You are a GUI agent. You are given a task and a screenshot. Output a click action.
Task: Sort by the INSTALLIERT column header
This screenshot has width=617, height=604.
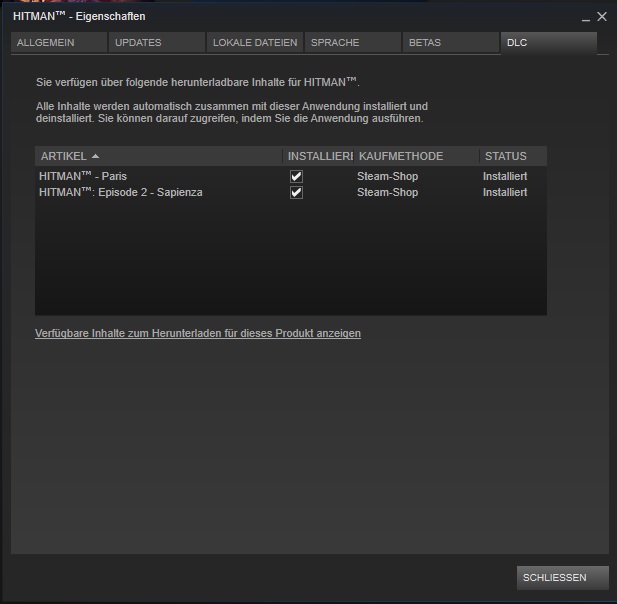tap(318, 156)
